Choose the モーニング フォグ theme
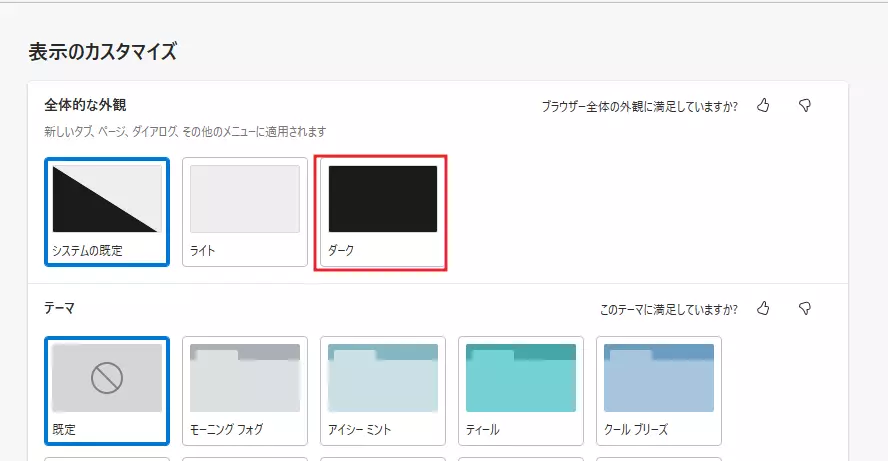 click(x=245, y=391)
